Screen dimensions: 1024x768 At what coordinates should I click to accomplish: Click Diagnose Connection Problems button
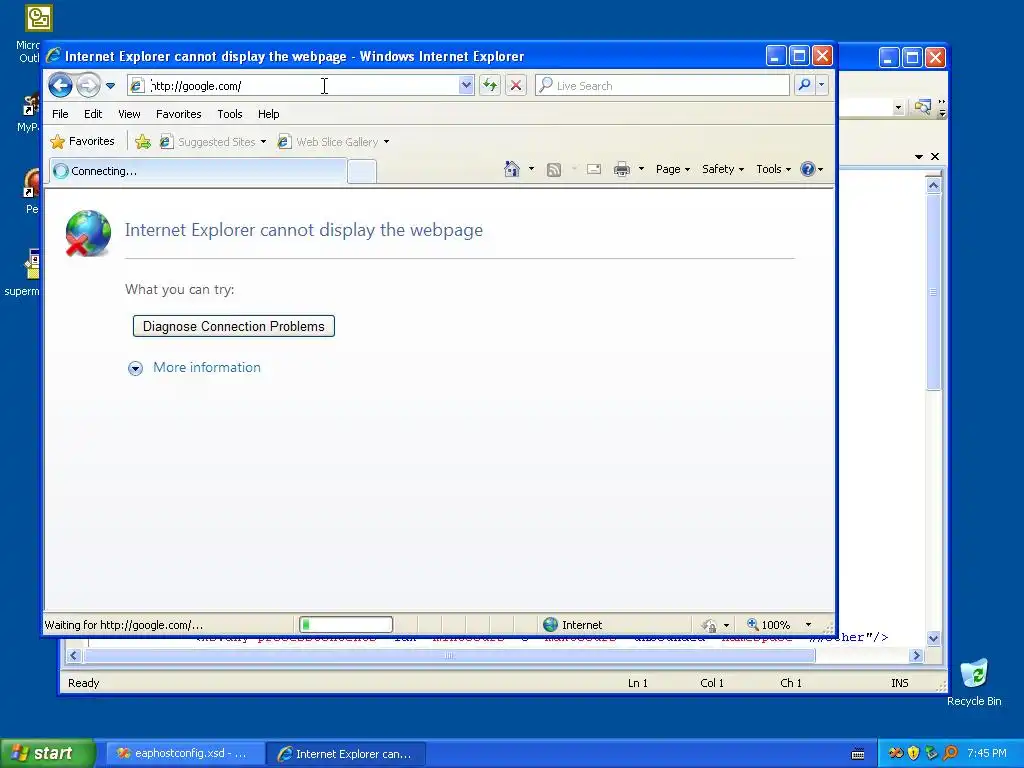point(234,327)
